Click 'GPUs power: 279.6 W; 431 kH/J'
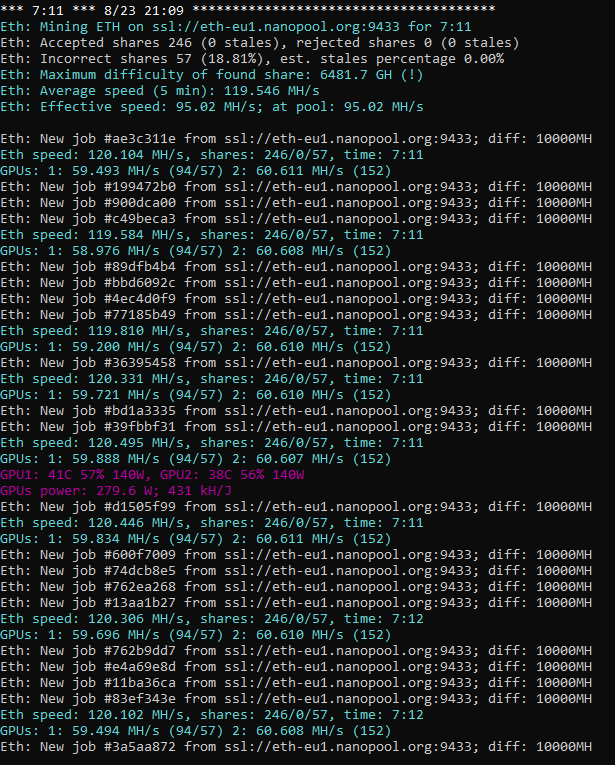 116,491
